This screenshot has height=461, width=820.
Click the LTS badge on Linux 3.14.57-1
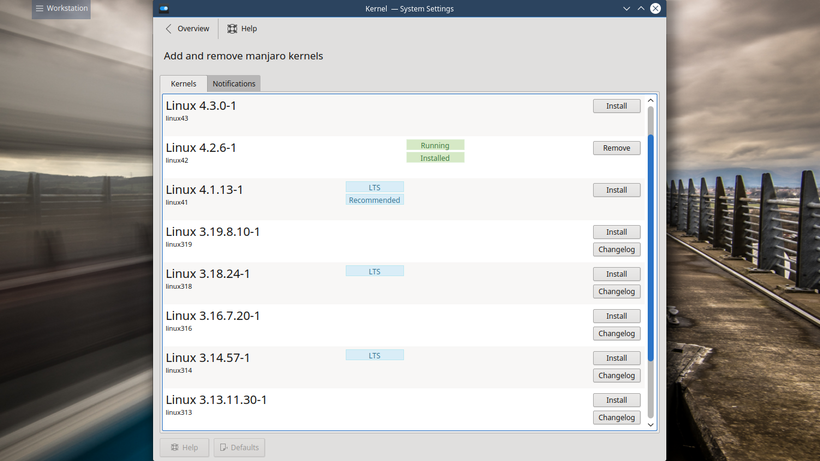[374, 355]
